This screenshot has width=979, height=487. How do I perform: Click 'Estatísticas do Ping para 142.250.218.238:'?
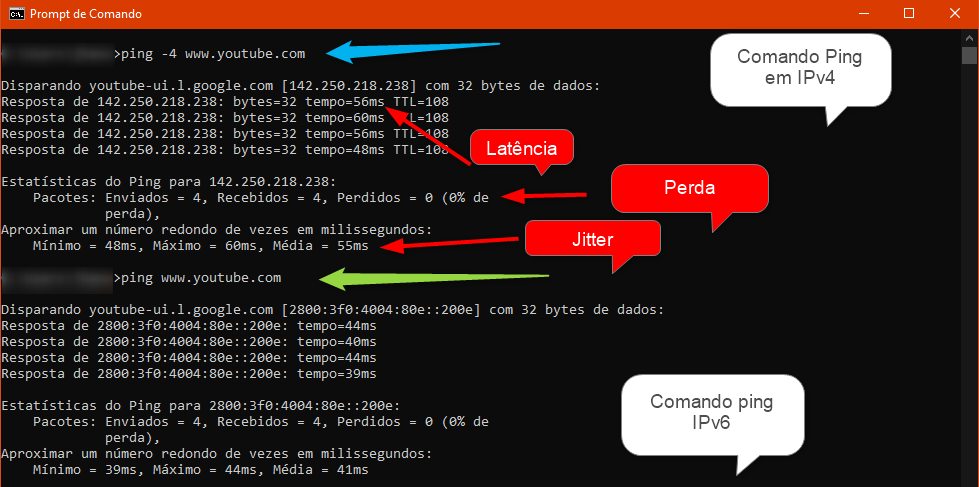tap(169, 182)
